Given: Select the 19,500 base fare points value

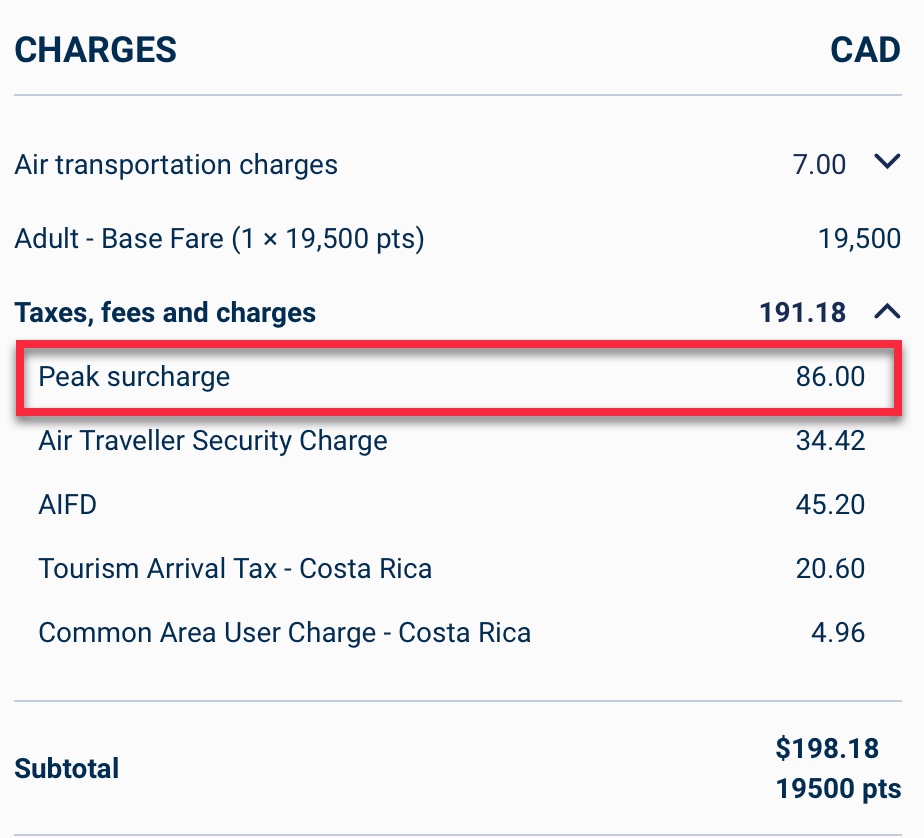Looking at the screenshot, I should (x=859, y=239).
